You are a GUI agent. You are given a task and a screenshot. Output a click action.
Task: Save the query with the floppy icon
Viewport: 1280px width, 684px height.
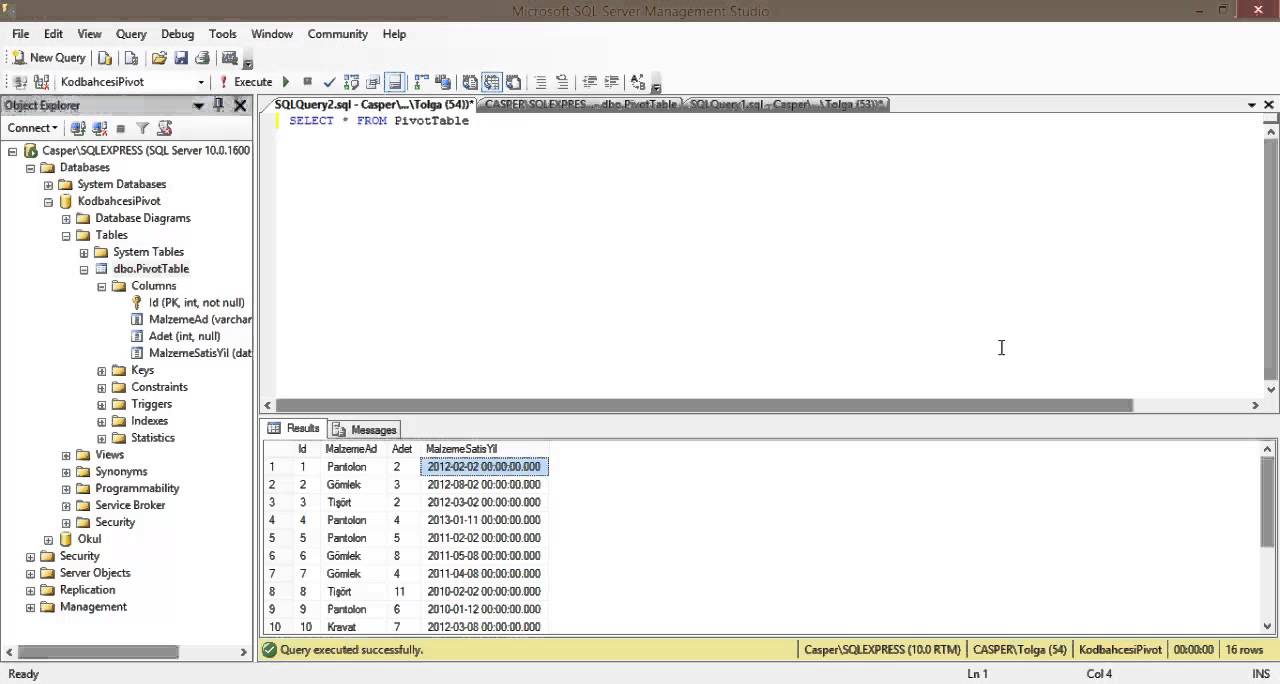coord(181,58)
